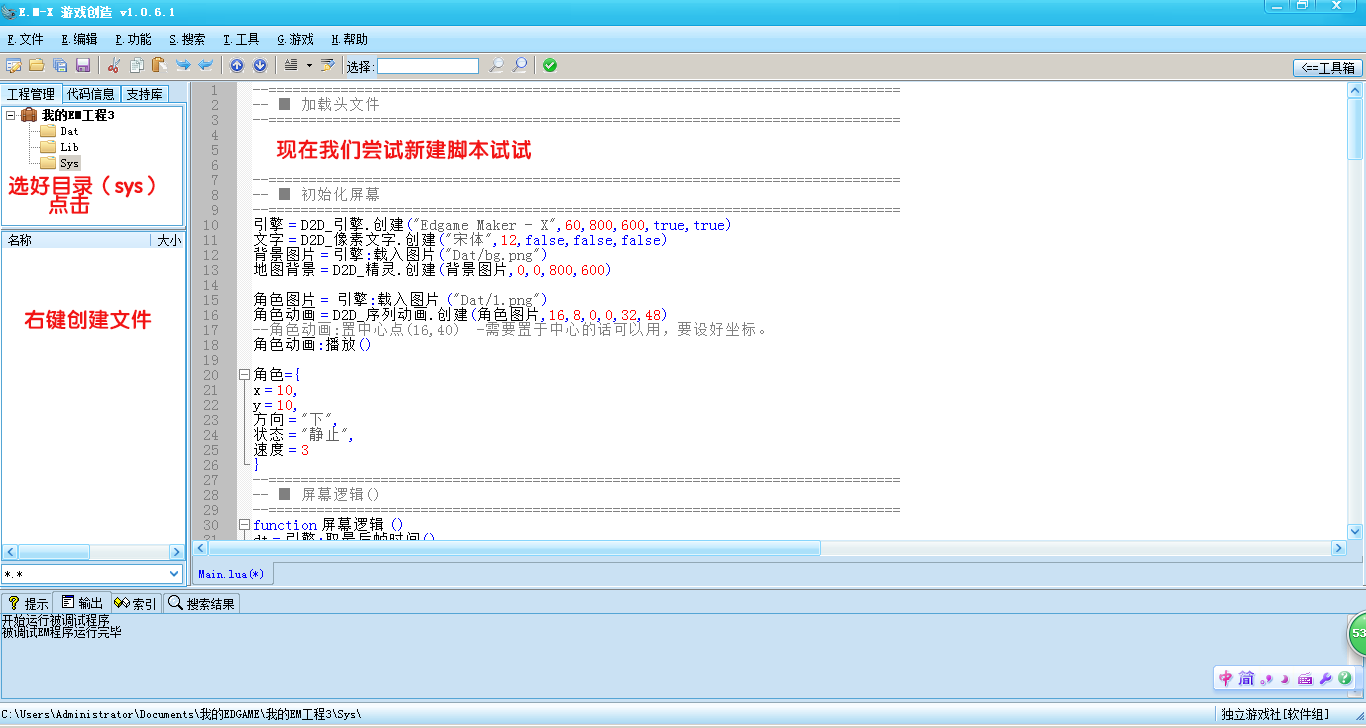The width and height of the screenshot is (1366, 728).
Task: Click the round blue up-arrow icon
Action: coord(237,66)
